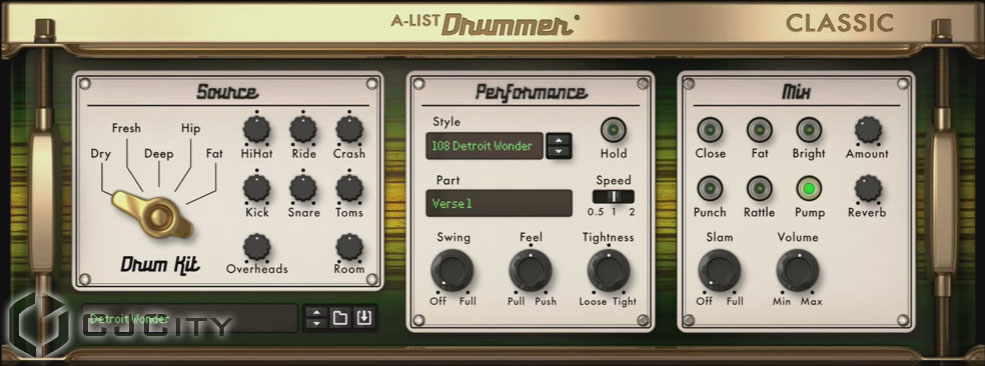The image size is (985, 366).
Task: Select the Dry drum kit option
Action: click(101, 154)
